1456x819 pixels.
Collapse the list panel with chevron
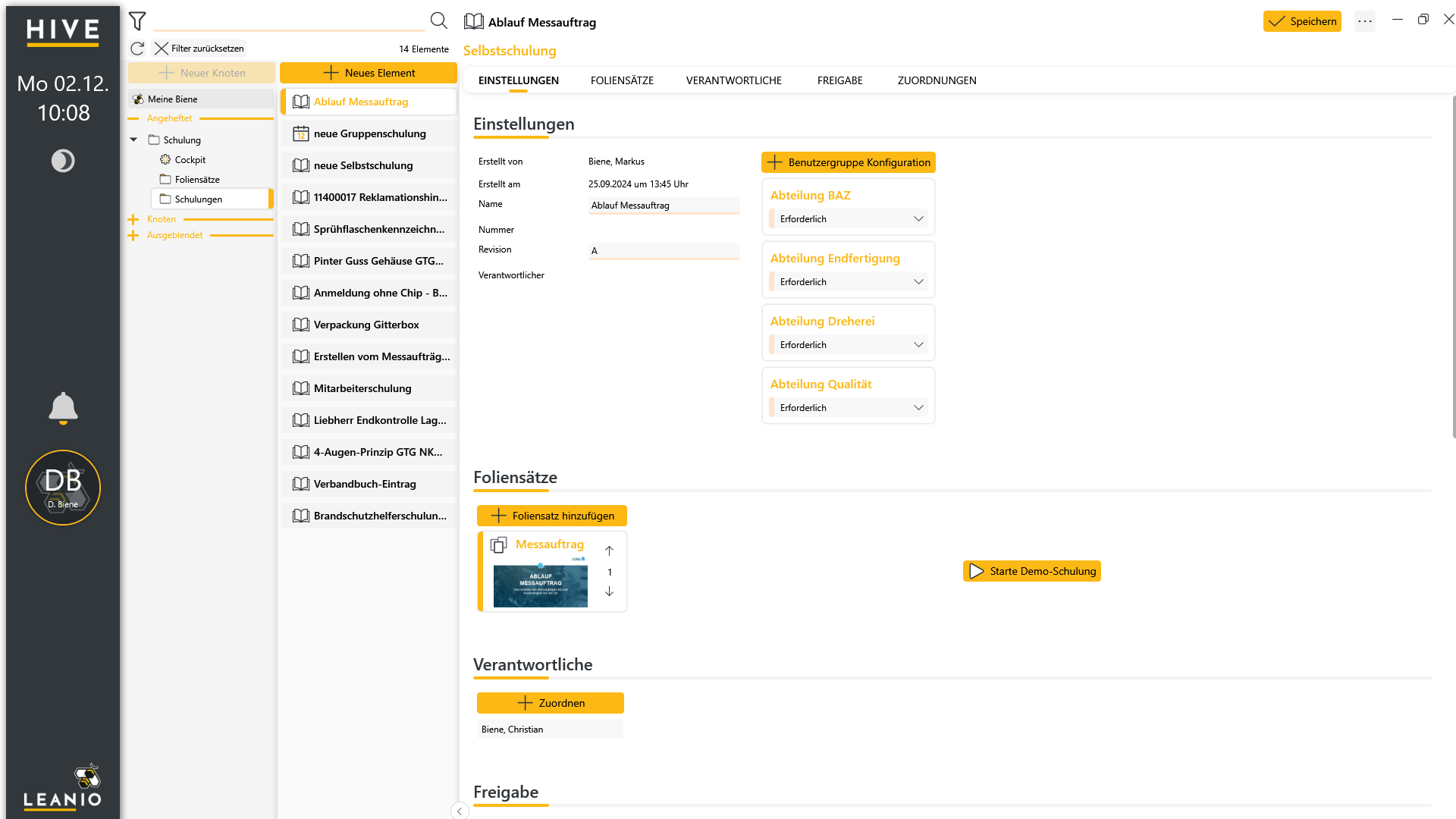[x=460, y=811]
